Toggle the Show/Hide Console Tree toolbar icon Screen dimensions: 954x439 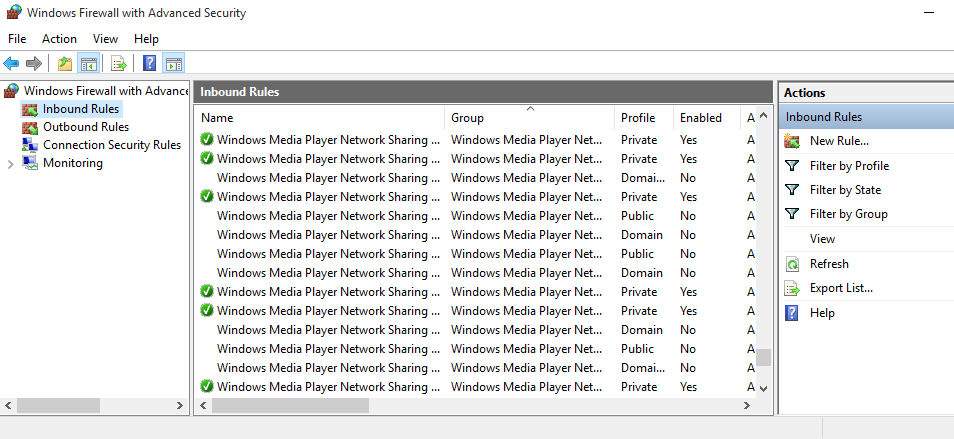pyautogui.click(x=89, y=63)
